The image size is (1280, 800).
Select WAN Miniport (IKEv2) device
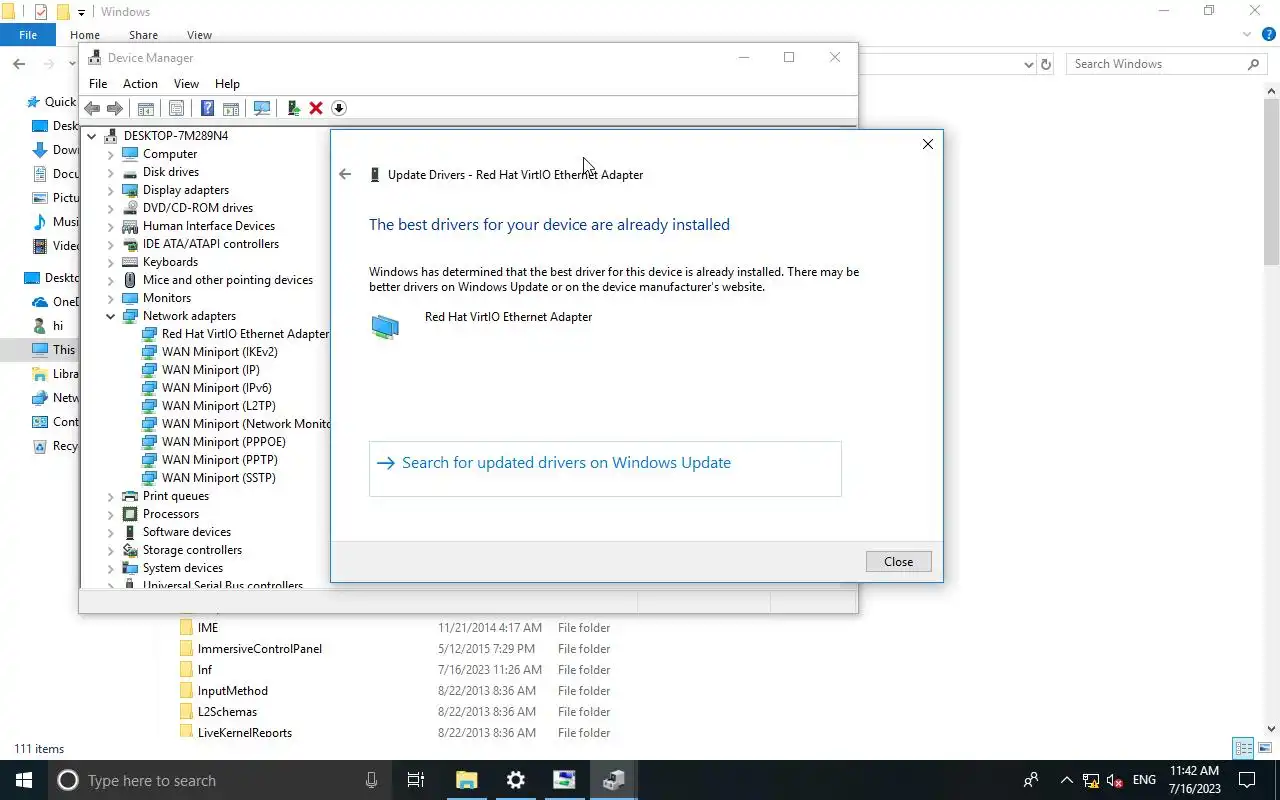coord(209,352)
